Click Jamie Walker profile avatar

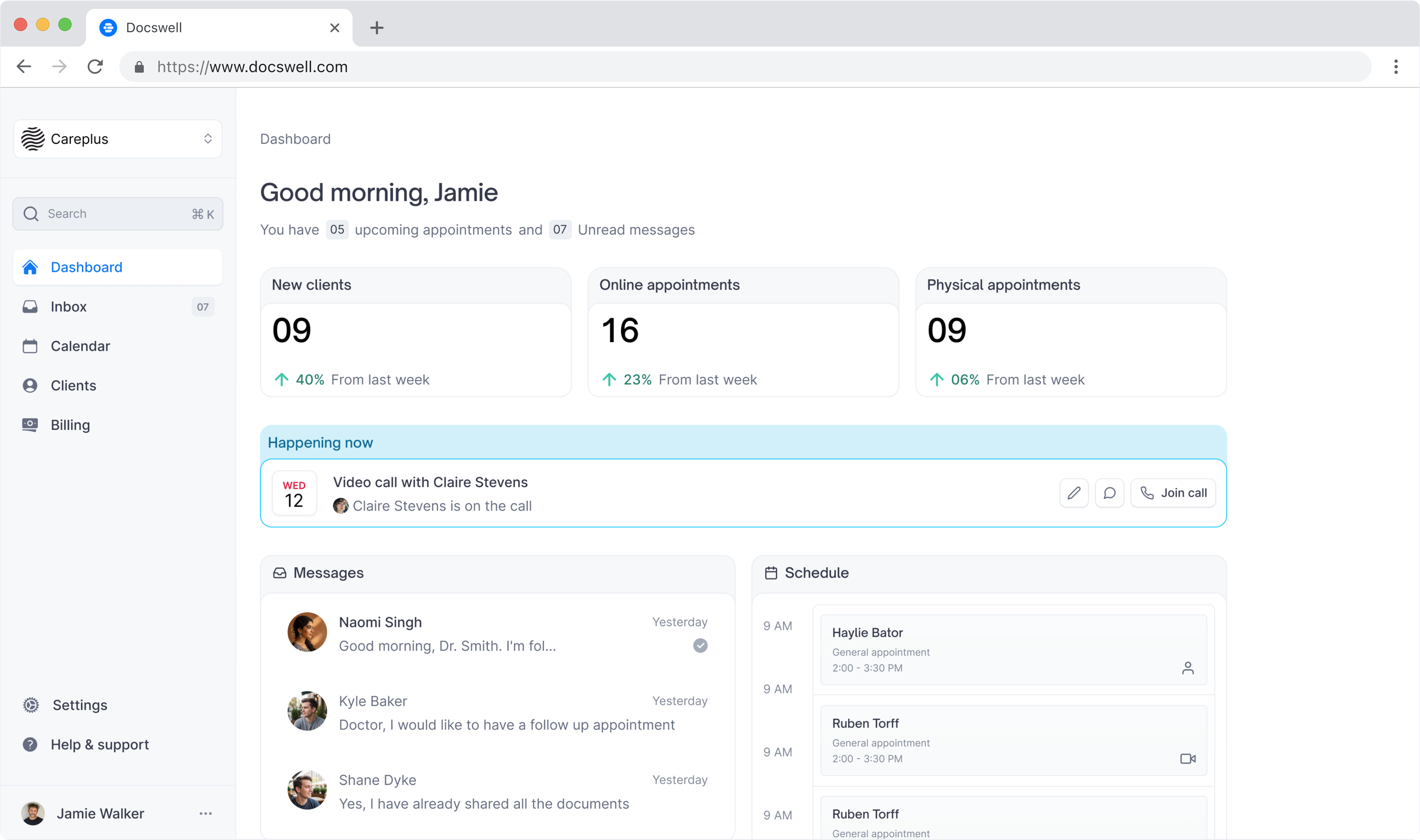click(x=33, y=814)
